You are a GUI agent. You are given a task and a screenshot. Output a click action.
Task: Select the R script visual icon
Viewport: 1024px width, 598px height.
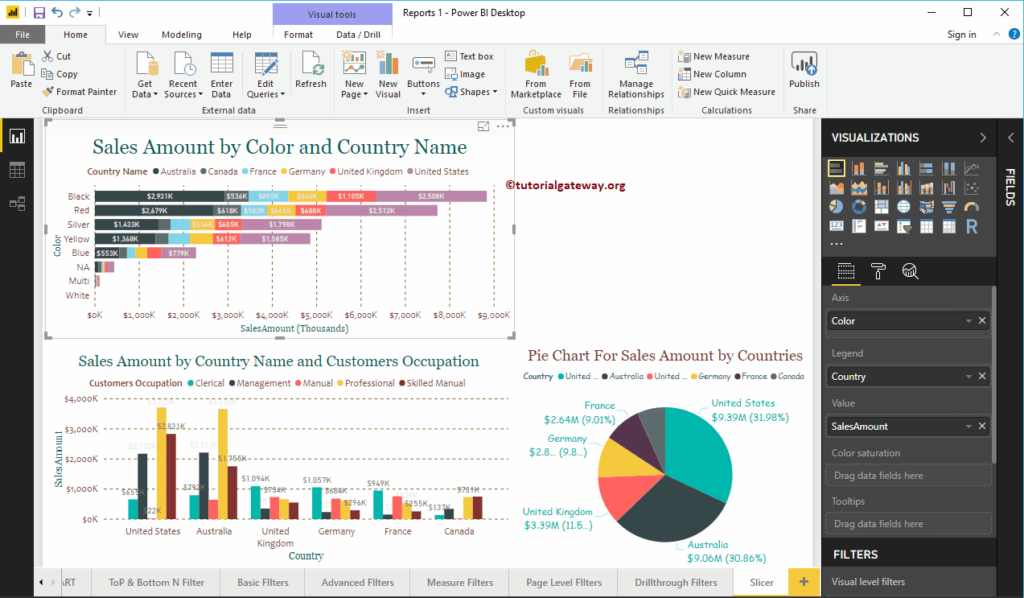972,227
